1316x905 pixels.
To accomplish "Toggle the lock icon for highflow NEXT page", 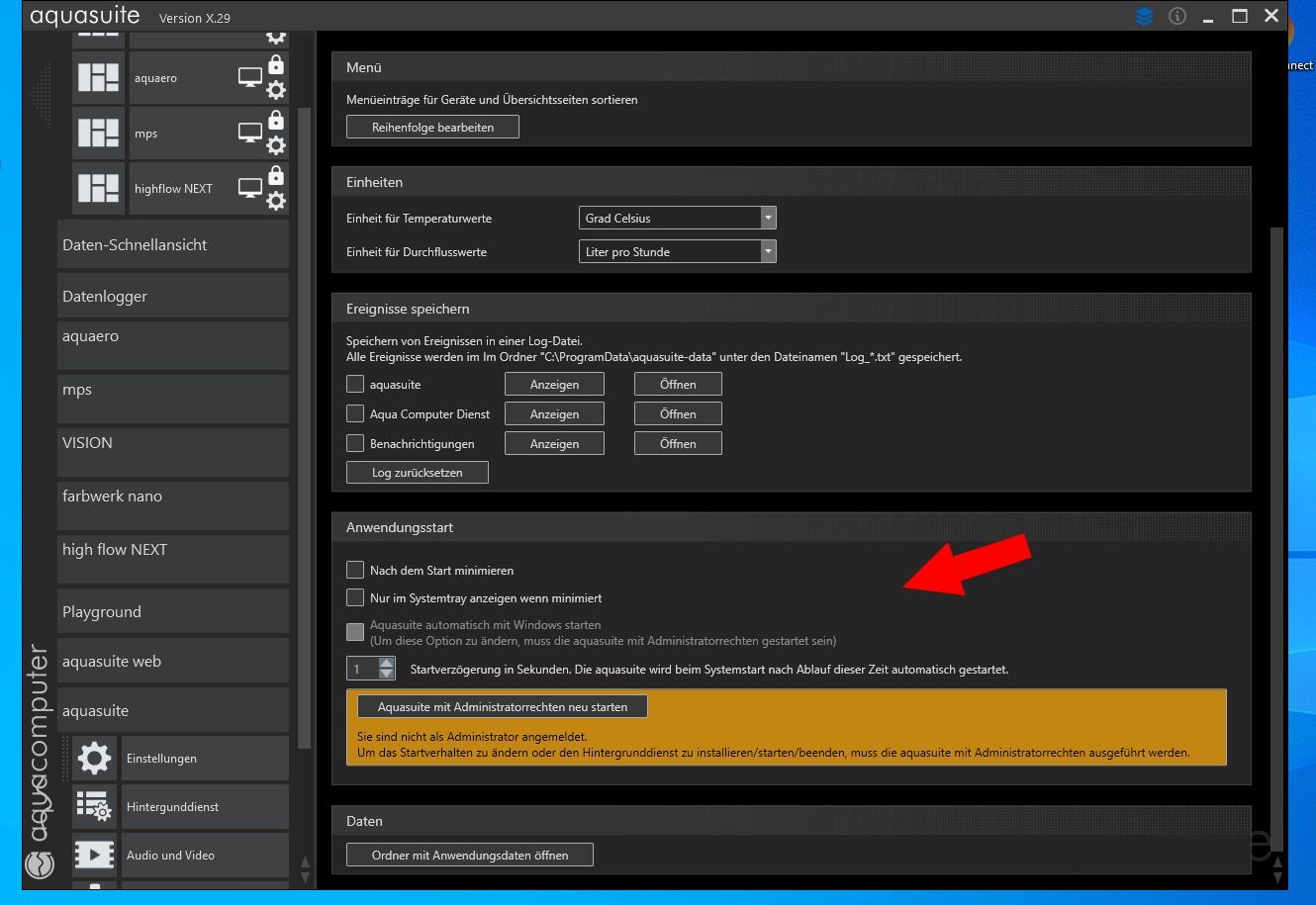I will tap(276, 176).
